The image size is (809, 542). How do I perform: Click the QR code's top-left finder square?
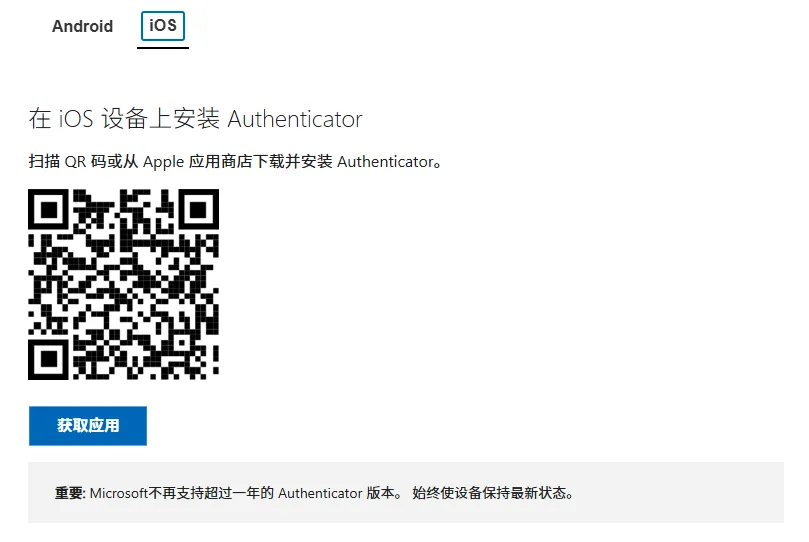click(48, 209)
